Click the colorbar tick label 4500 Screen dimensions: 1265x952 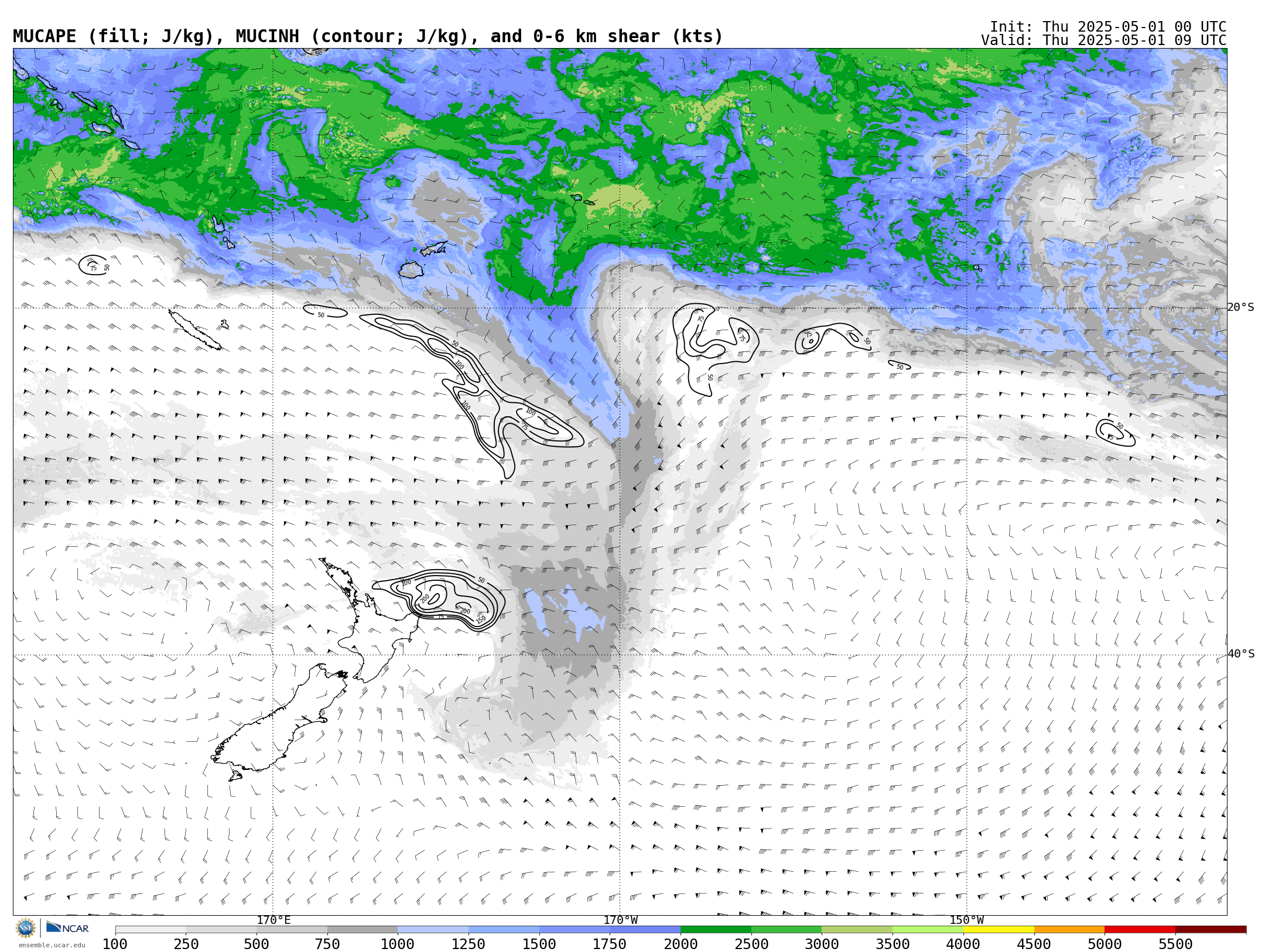(1034, 944)
